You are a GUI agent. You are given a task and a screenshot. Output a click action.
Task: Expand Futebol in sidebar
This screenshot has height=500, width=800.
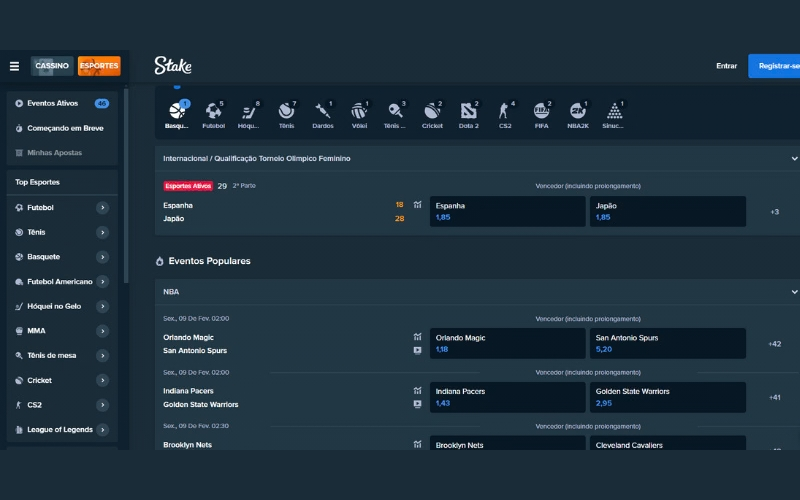[103, 208]
